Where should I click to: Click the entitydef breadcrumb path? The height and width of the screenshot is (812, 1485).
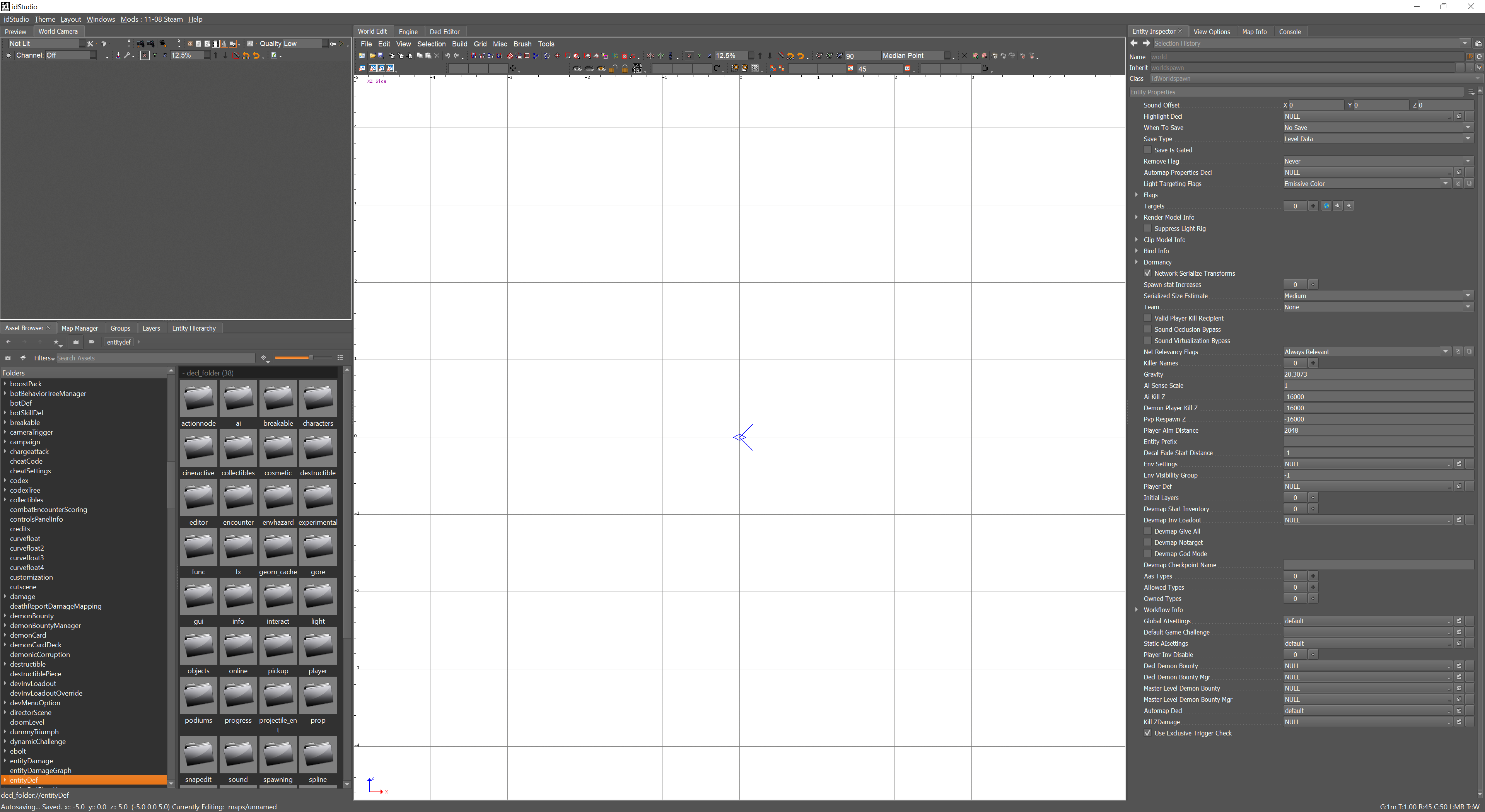pyautogui.click(x=119, y=342)
